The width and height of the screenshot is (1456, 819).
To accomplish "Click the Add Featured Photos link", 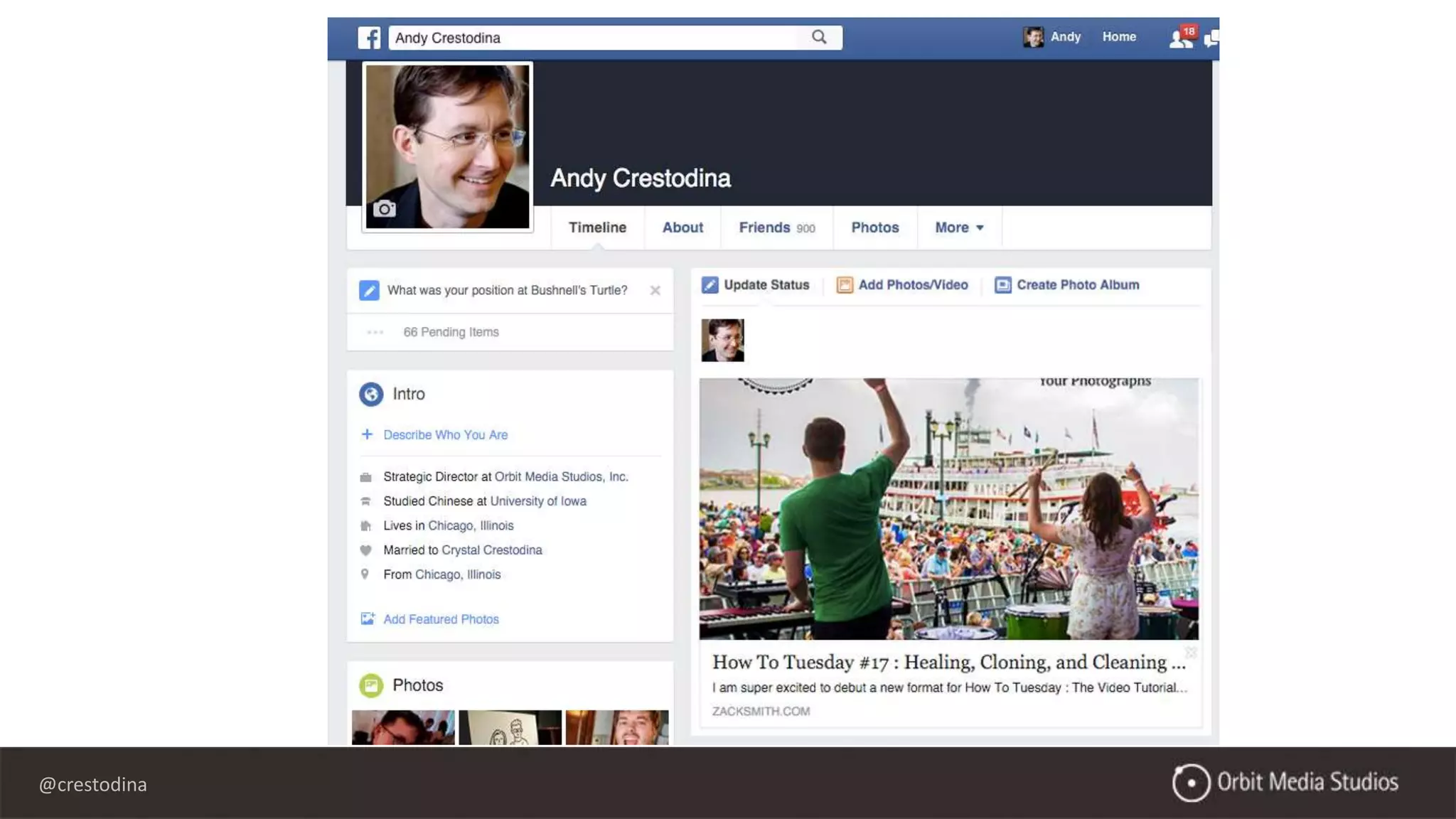I will [x=441, y=619].
